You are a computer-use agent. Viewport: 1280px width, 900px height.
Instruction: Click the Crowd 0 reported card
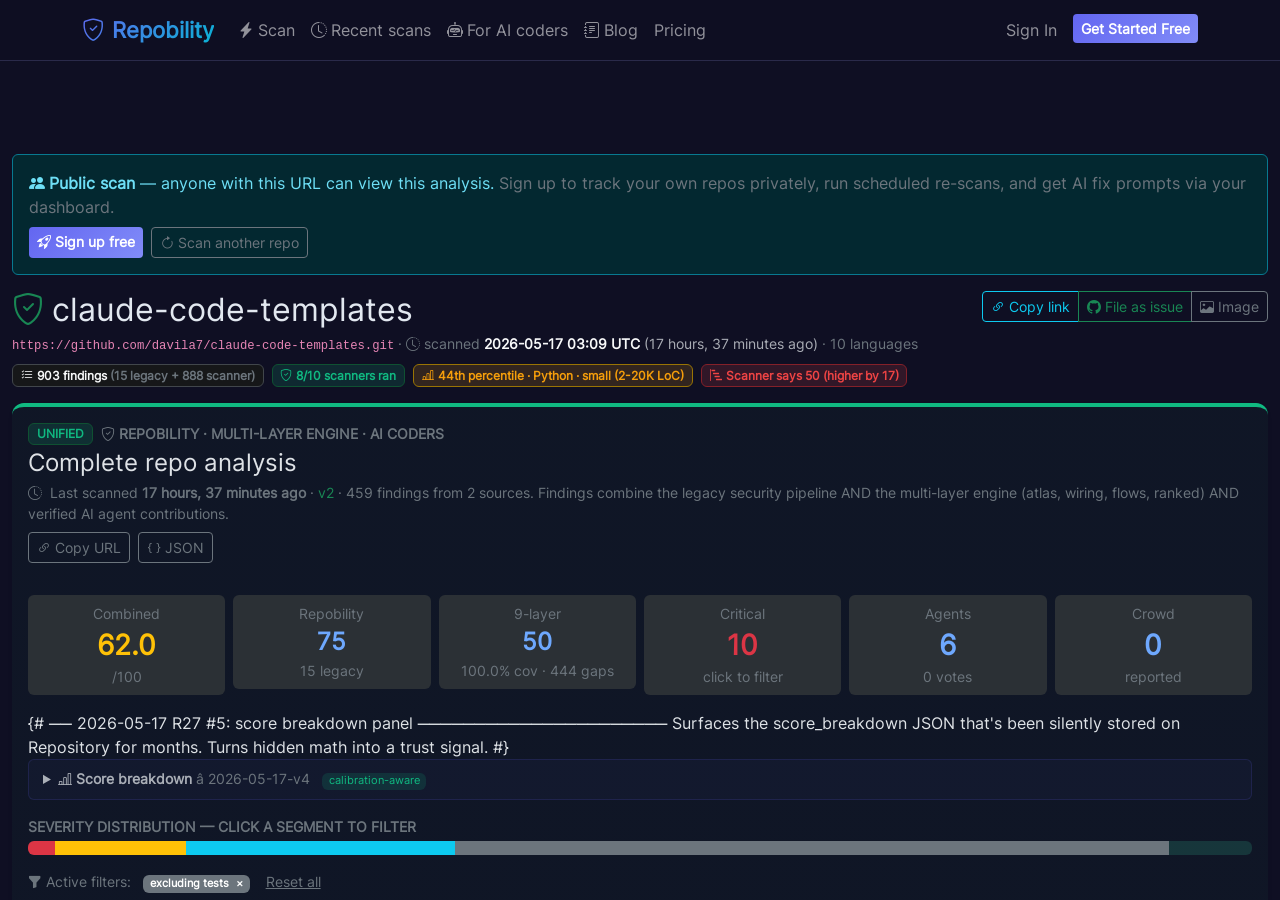[x=1153, y=645]
